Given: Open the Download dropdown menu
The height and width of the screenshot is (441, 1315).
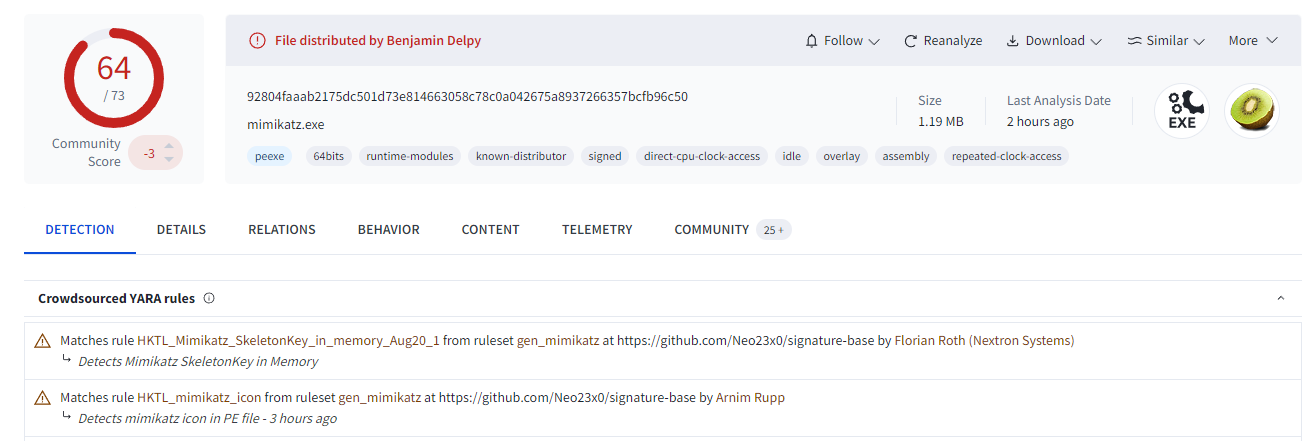Looking at the screenshot, I should pos(1054,41).
